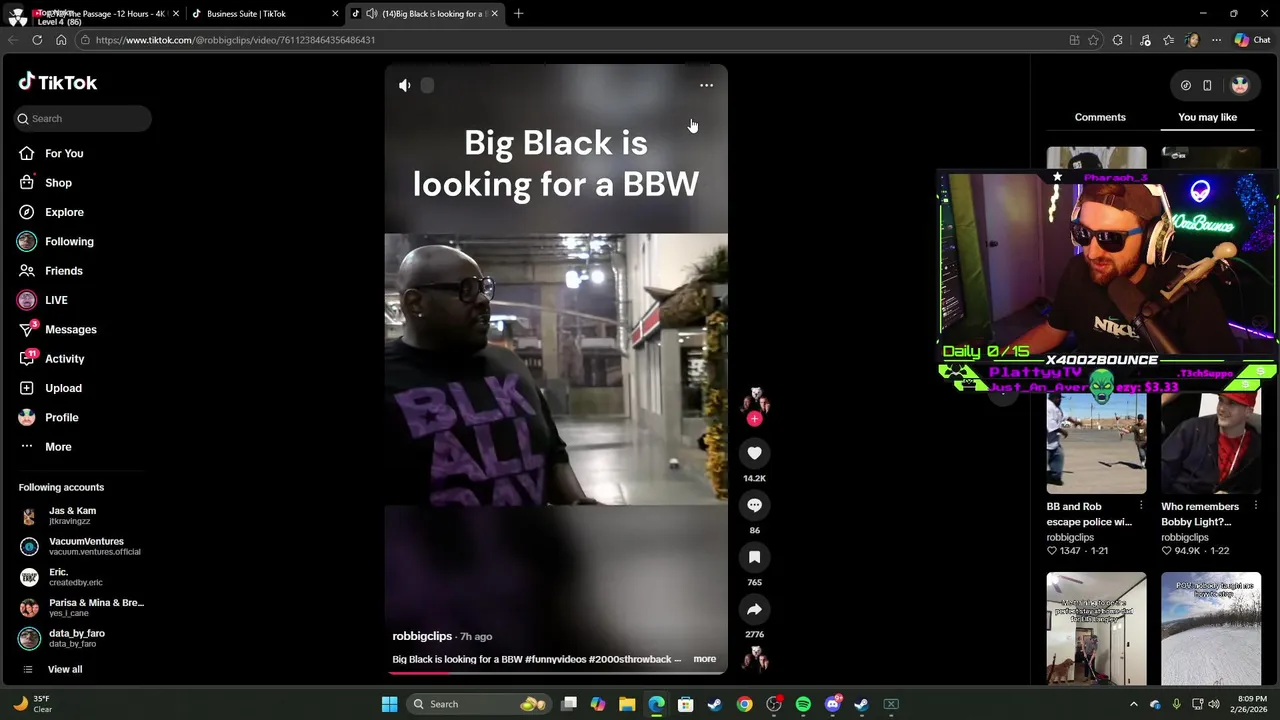Open the Shop page
The width and height of the screenshot is (1280, 720).
click(58, 183)
